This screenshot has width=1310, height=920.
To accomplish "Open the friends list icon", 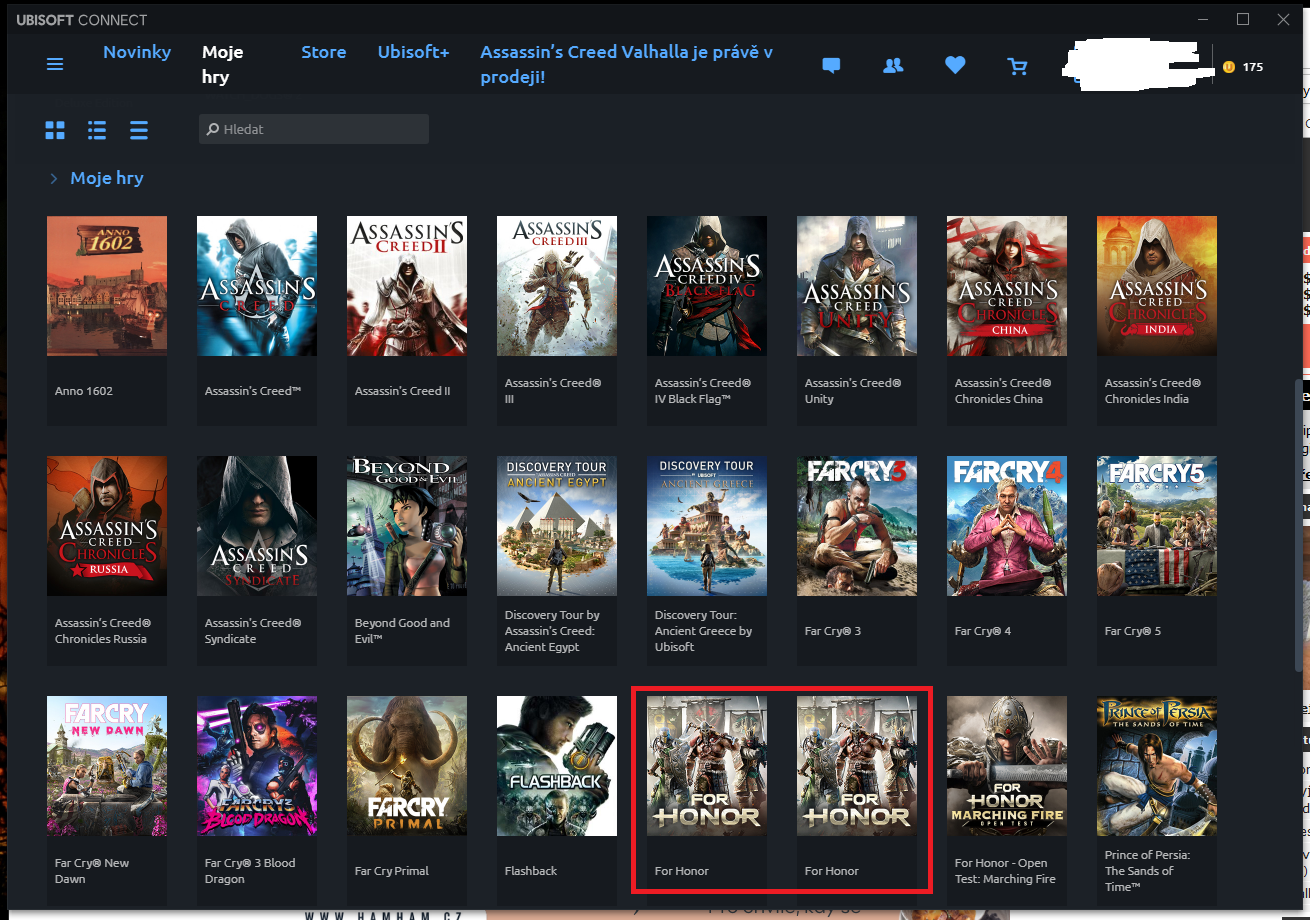I will 893,66.
